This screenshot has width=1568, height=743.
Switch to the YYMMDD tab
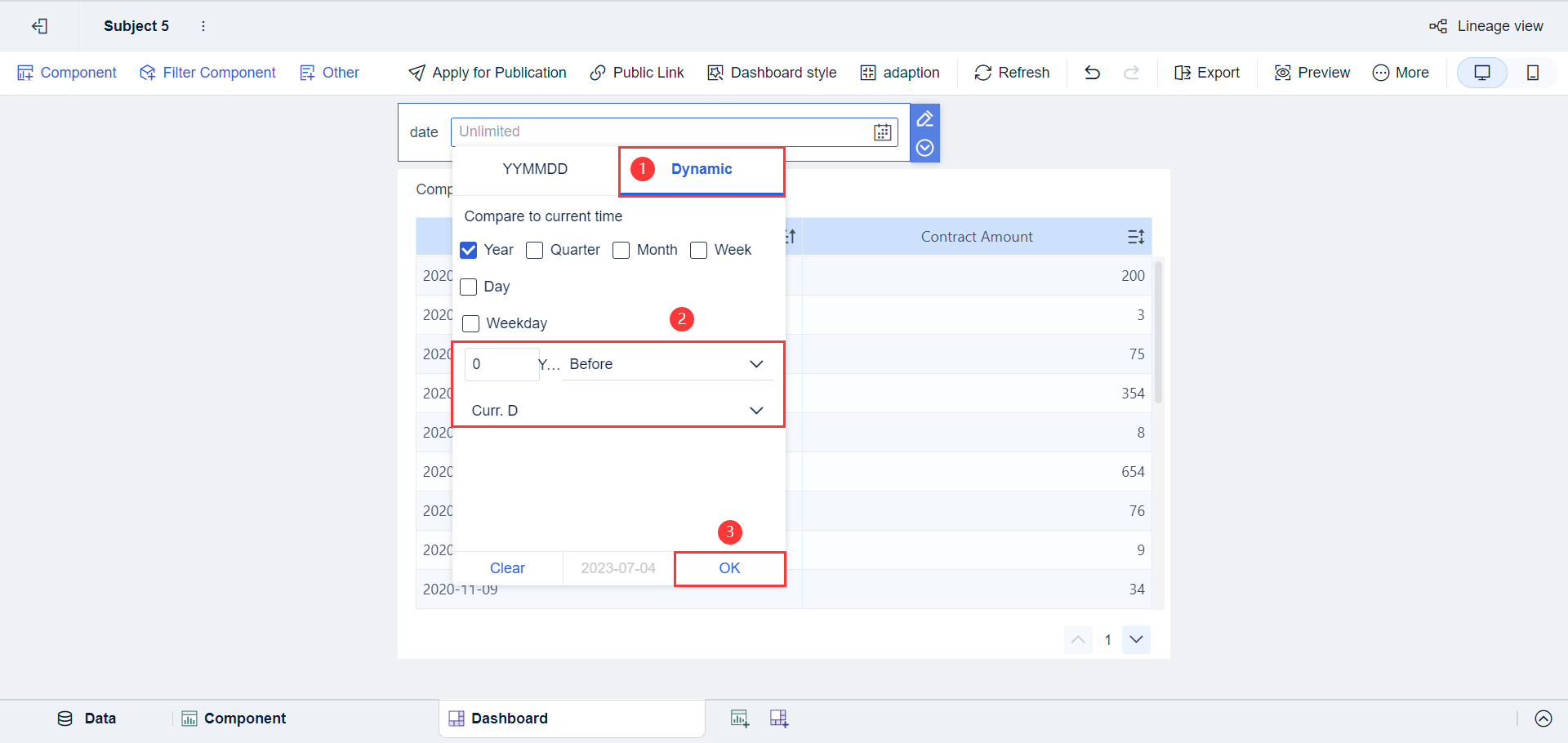(535, 169)
